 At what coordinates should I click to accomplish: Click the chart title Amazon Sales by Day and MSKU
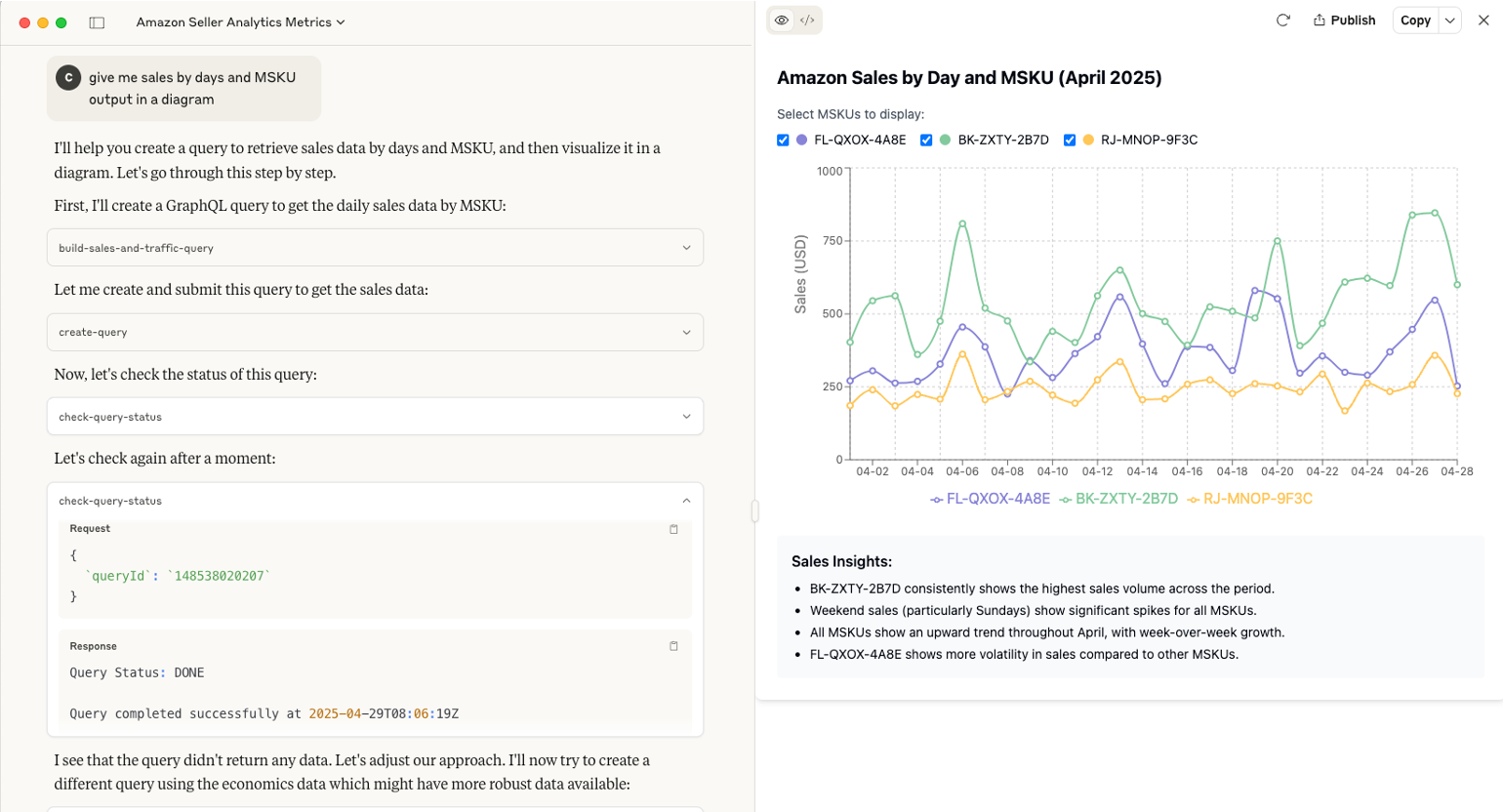[969, 78]
